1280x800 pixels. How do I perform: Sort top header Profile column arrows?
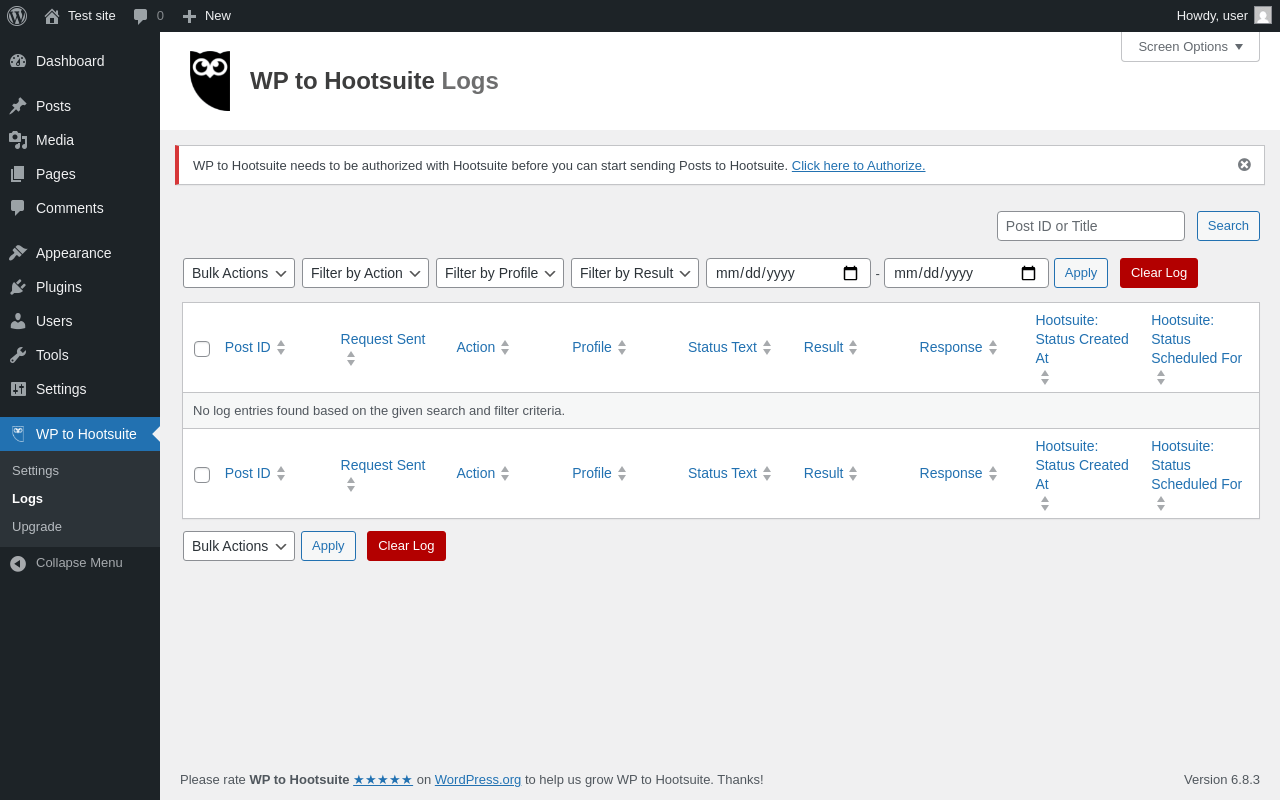[622, 347]
